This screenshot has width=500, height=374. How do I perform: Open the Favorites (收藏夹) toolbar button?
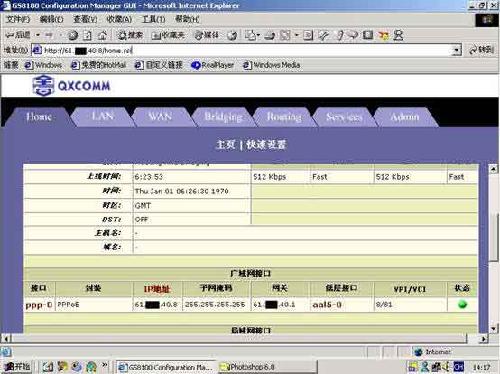[168, 35]
